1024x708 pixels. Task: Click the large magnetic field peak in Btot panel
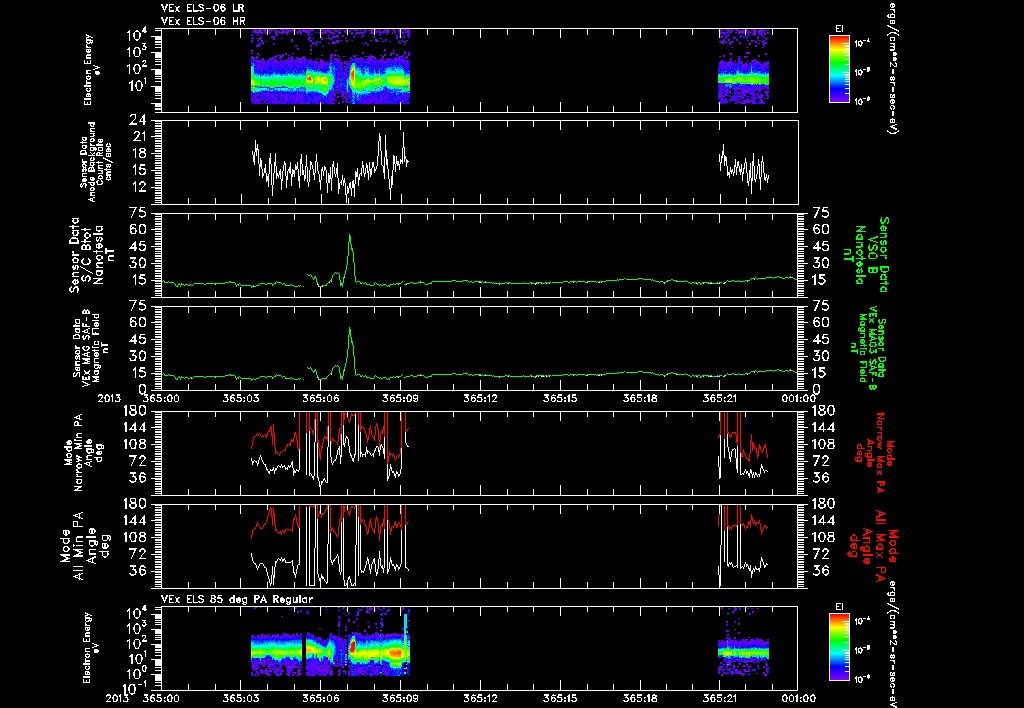pos(350,258)
